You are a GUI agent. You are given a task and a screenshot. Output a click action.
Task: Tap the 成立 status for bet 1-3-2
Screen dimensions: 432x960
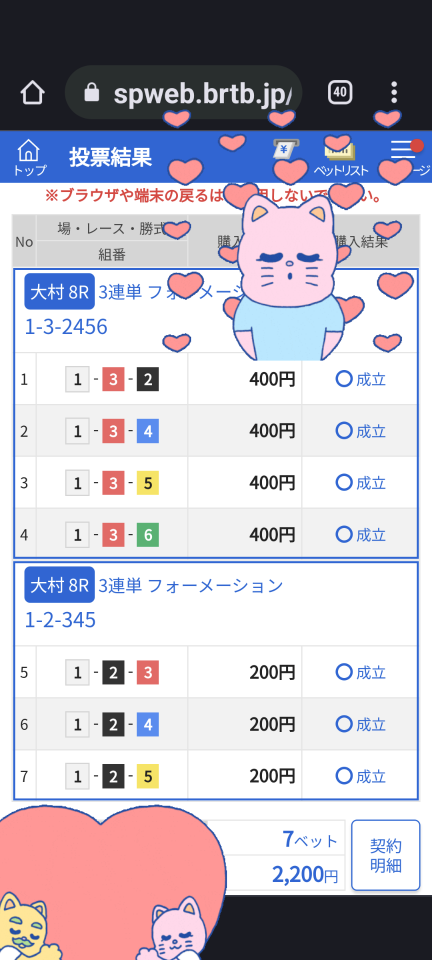[360, 379]
